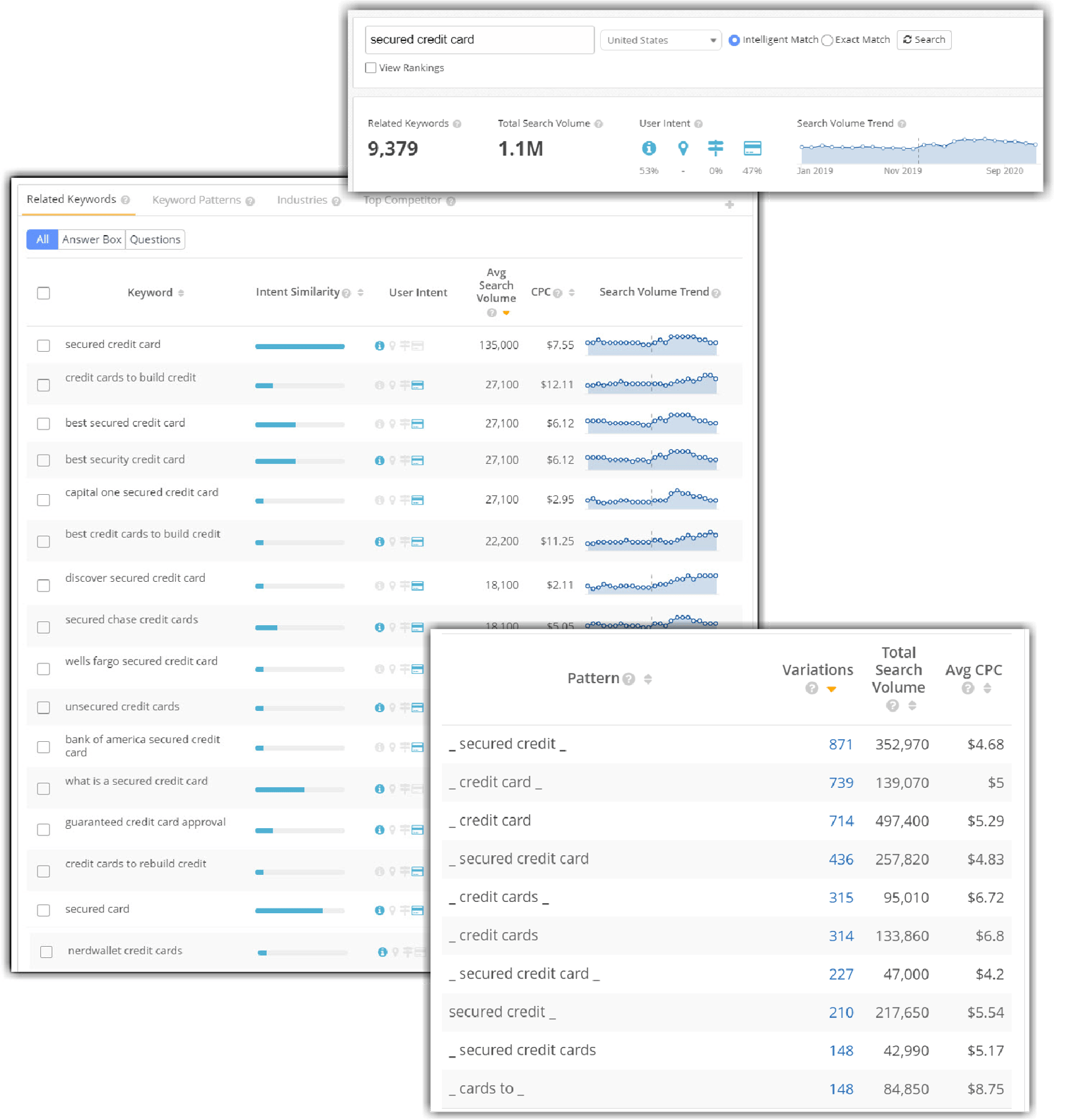Click the location pin intent icon
Viewport: 1081px width, 1120px height.
click(x=683, y=148)
